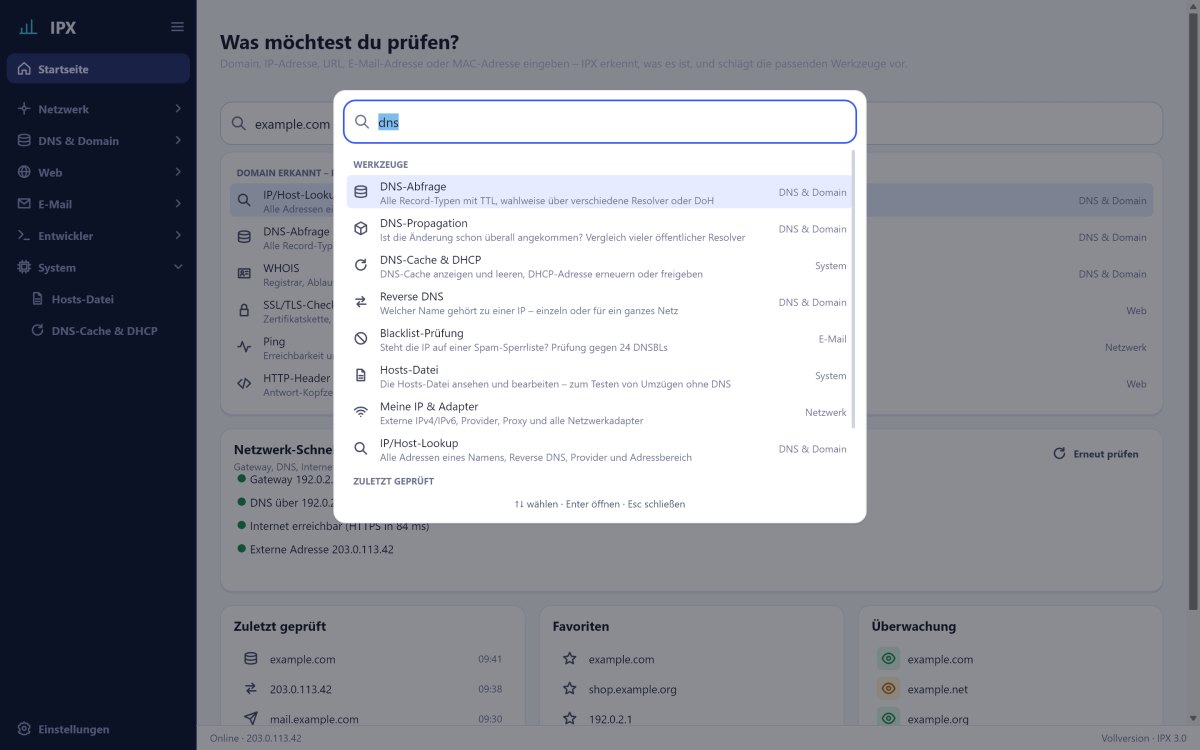Toggle the sidebar hamburger menu icon
This screenshot has height=750, width=1200.
click(x=177, y=27)
